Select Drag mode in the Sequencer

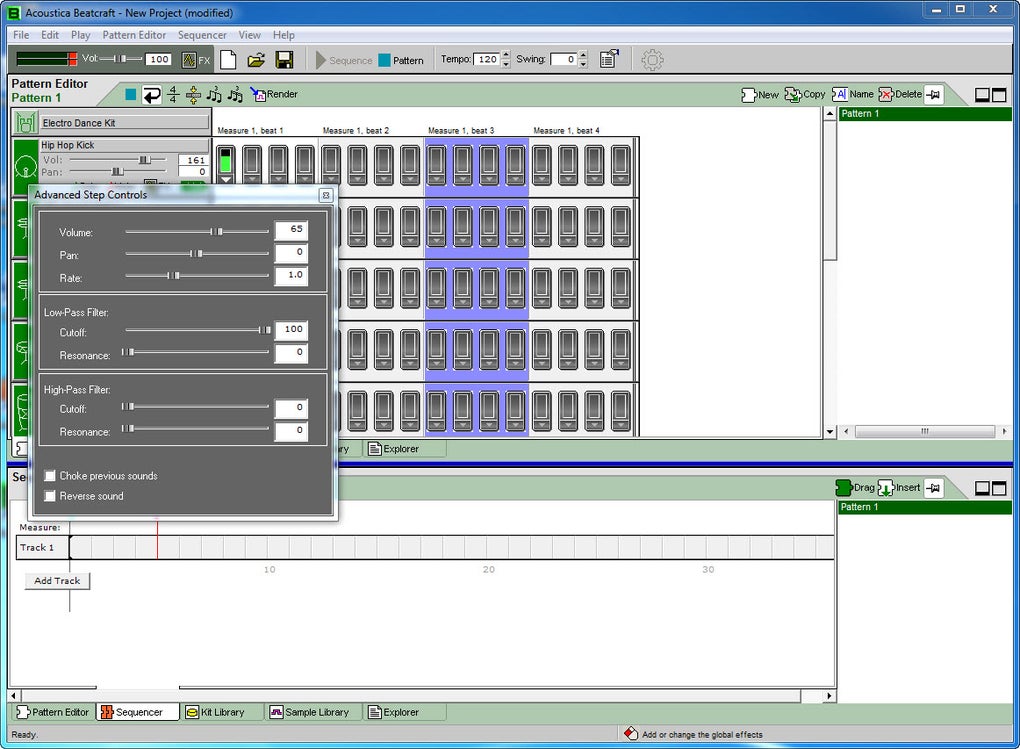point(855,487)
